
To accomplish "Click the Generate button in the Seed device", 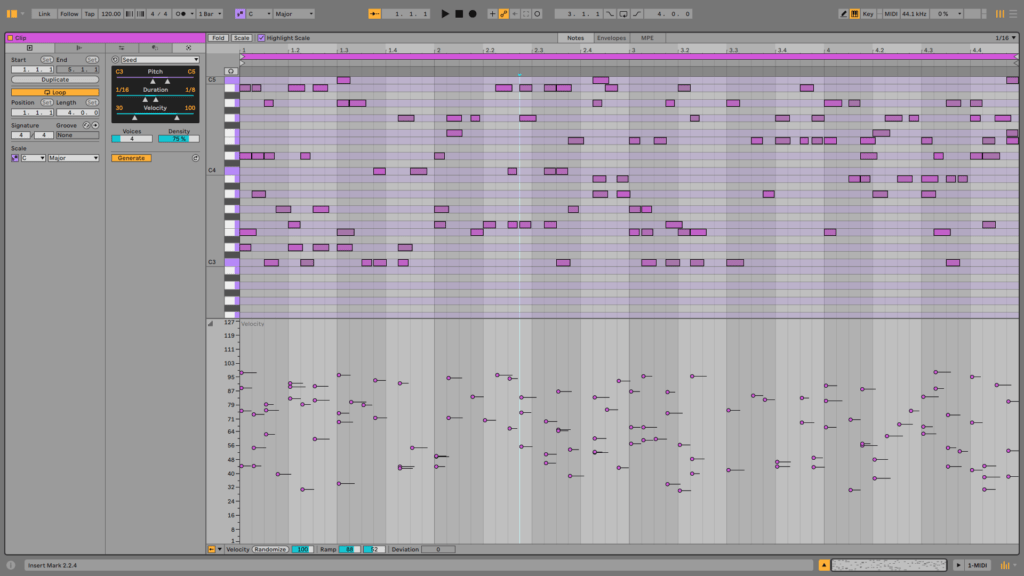I will click(129, 157).
